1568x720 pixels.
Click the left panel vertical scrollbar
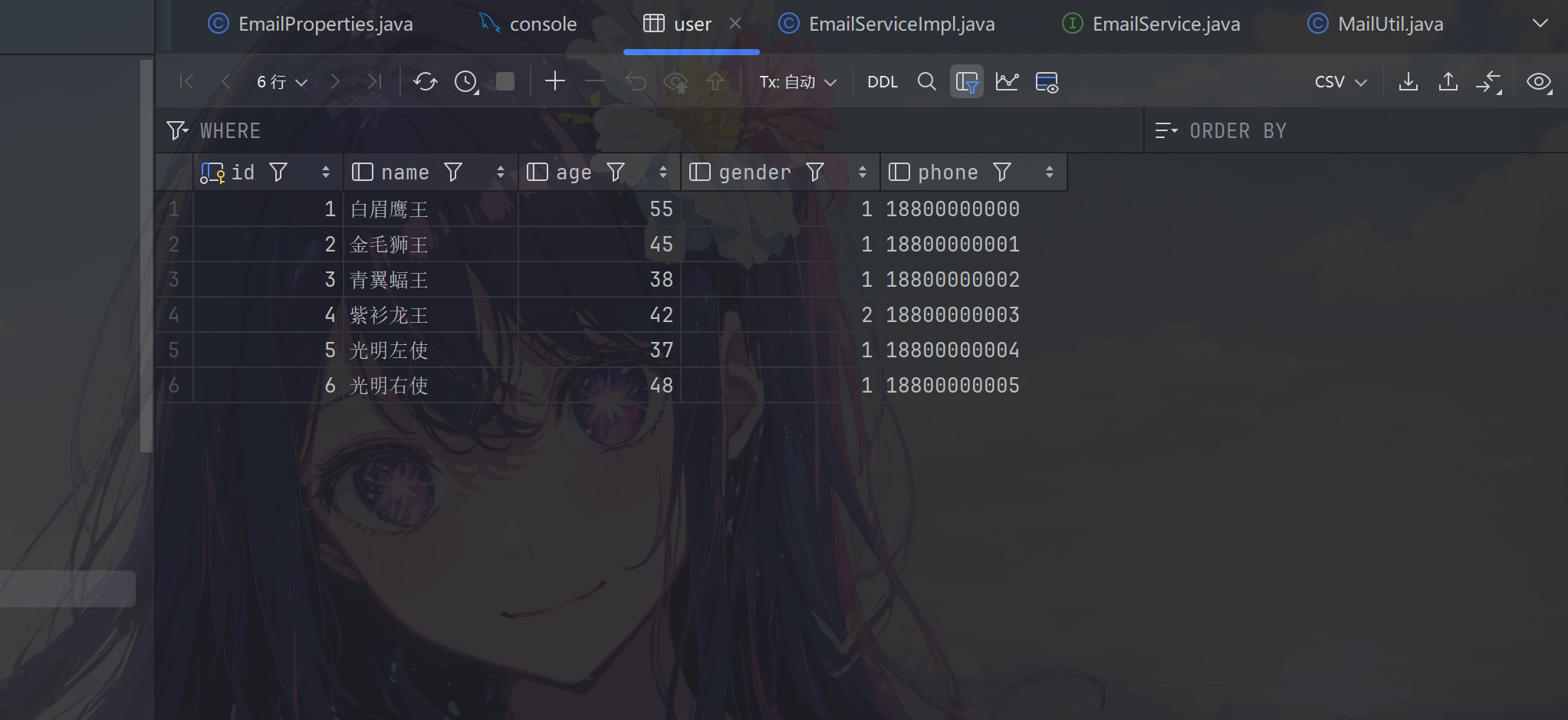pyautogui.click(x=146, y=255)
